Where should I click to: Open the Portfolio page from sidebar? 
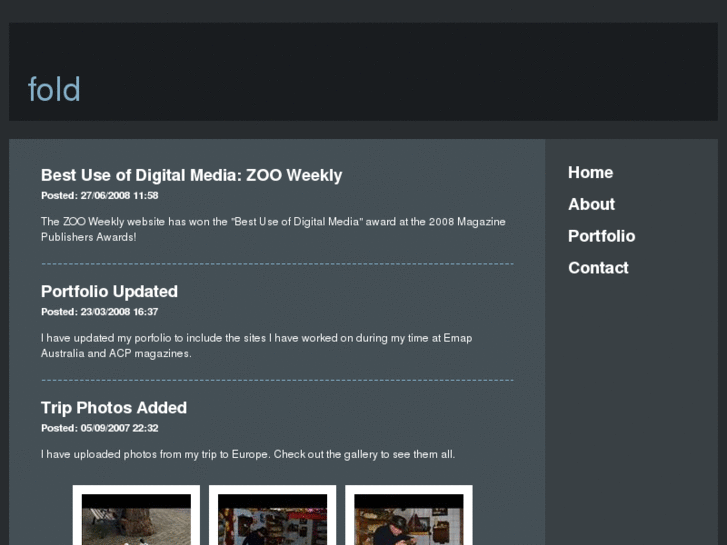601,236
